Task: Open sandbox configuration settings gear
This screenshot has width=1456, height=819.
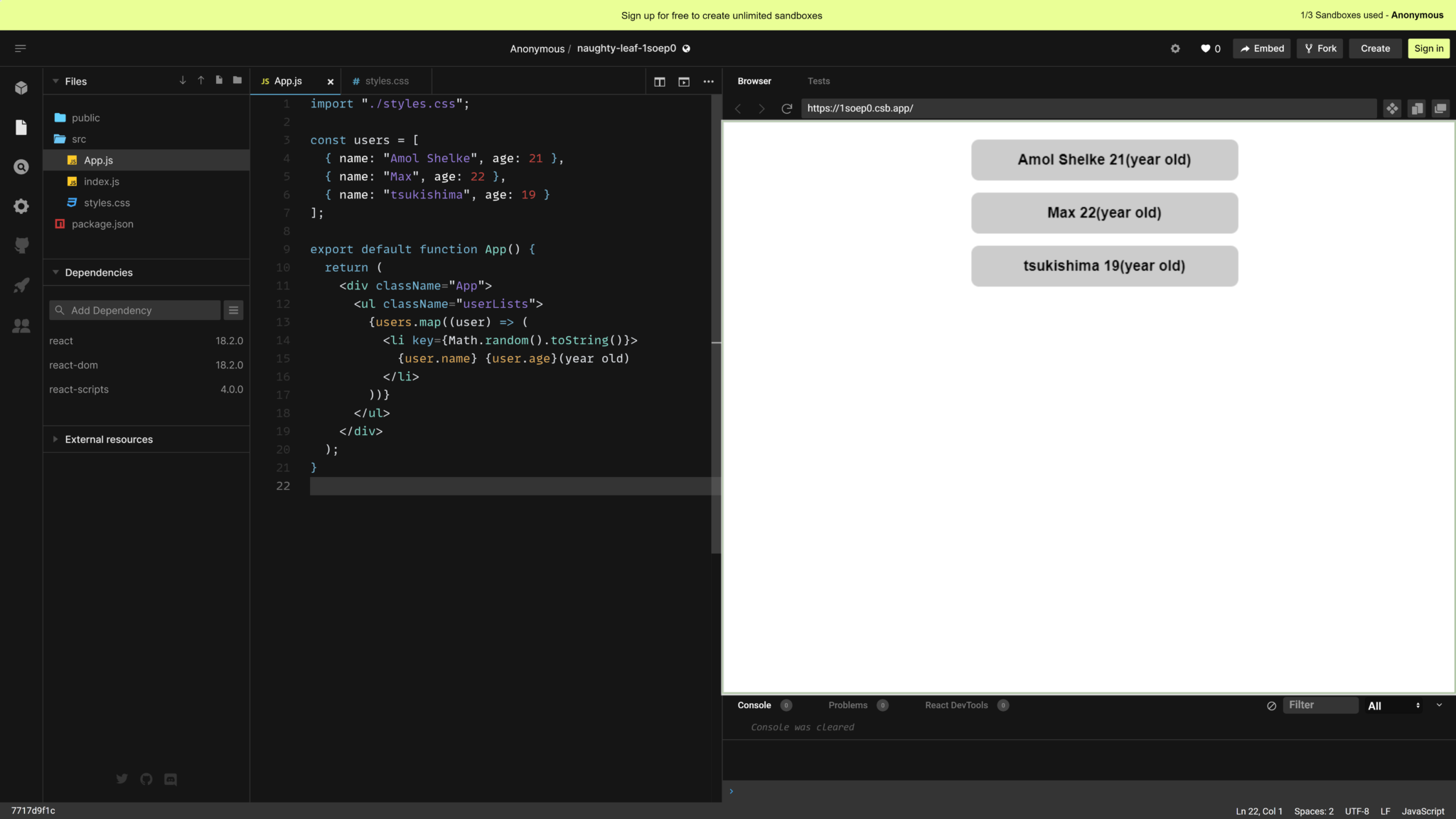Action: [x=1174, y=48]
